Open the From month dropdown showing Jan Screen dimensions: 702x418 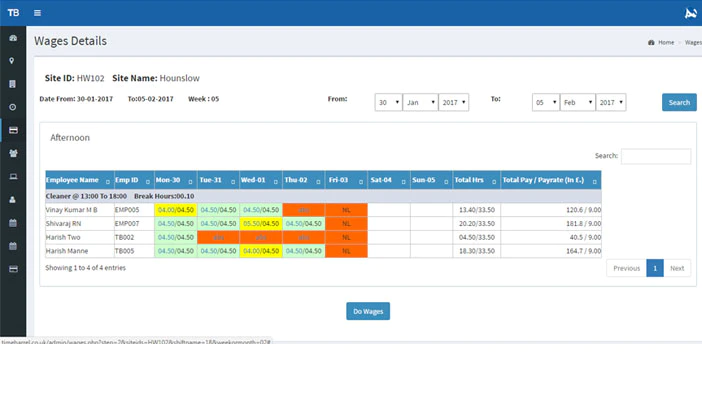420,102
